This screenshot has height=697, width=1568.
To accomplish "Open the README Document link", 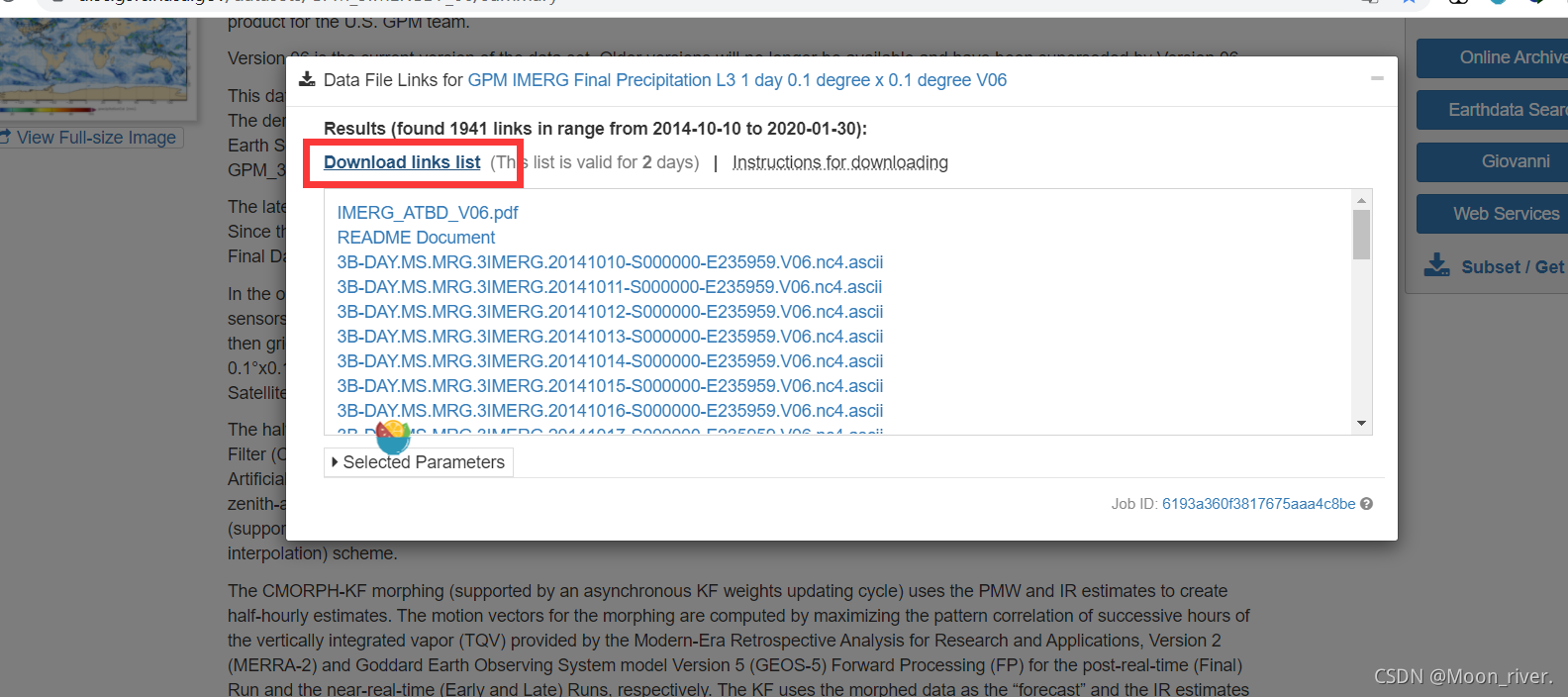I will (416, 238).
